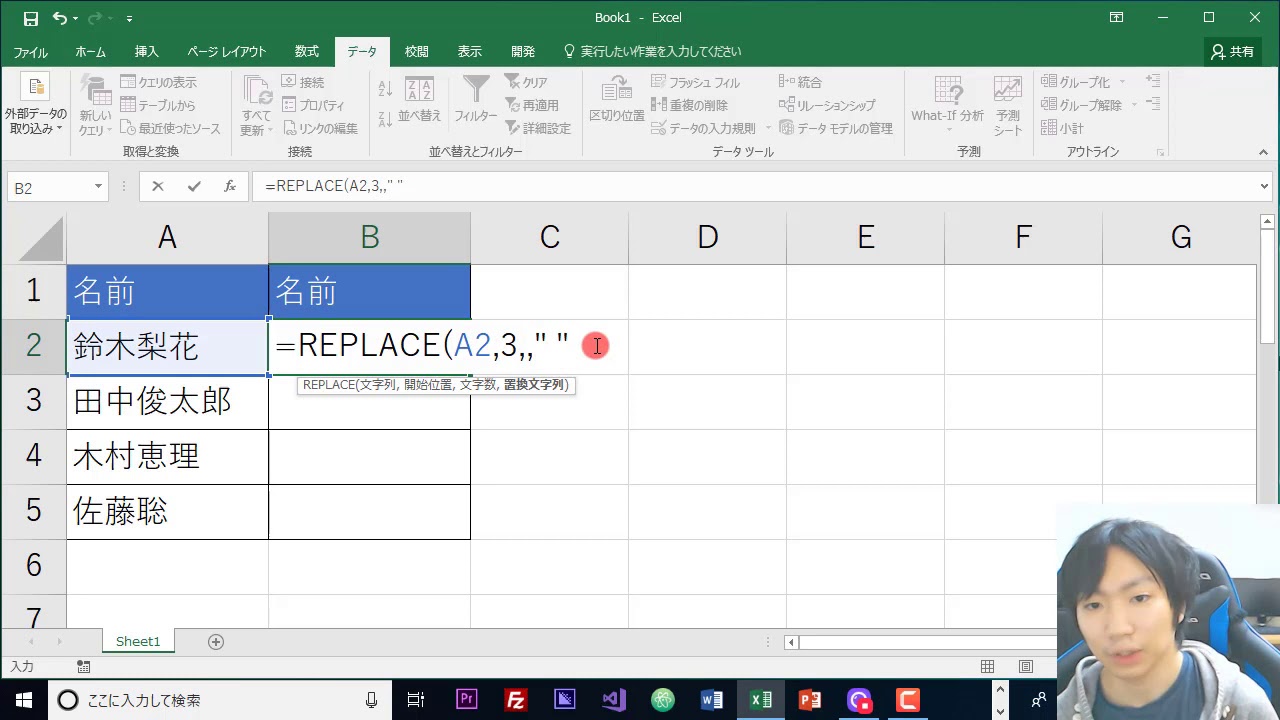Image resolution: width=1280 pixels, height=720 pixels.
Task: Click 小計 subtotal
Action: coord(1062,128)
